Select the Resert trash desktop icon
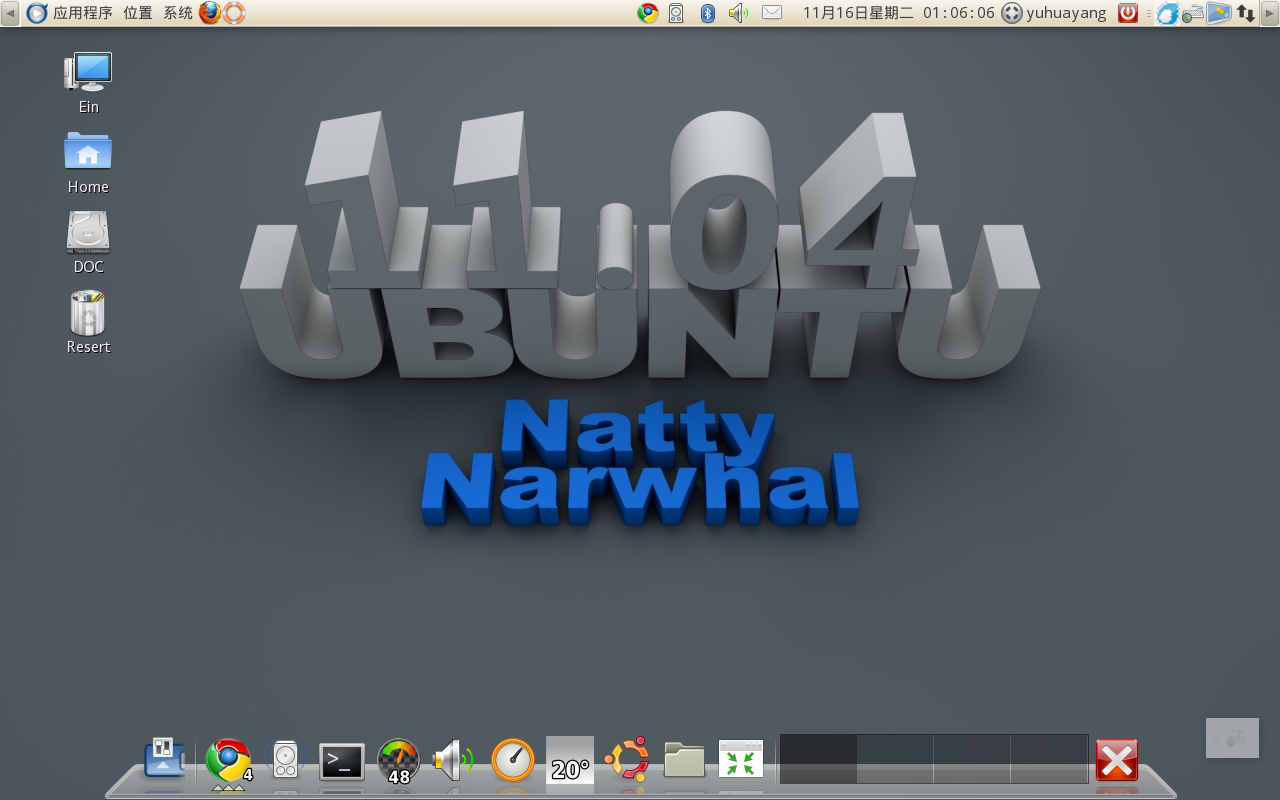This screenshot has height=800, width=1280. (88, 323)
